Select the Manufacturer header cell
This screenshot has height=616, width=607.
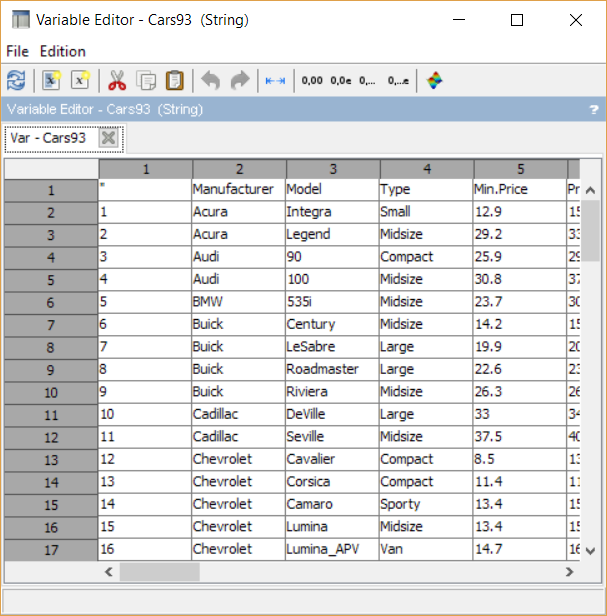(x=238, y=190)
